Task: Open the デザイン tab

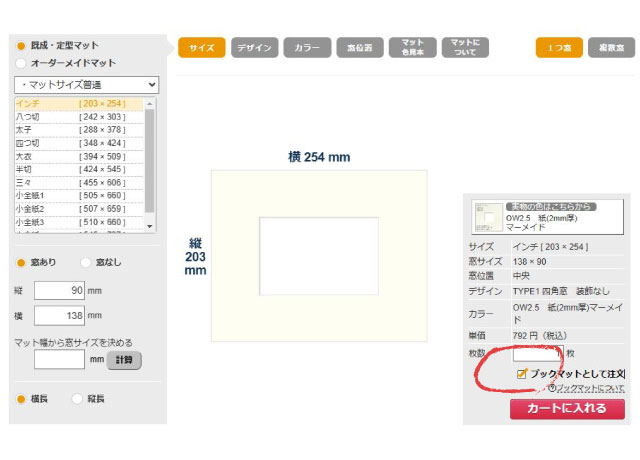Action: point(255,48)
